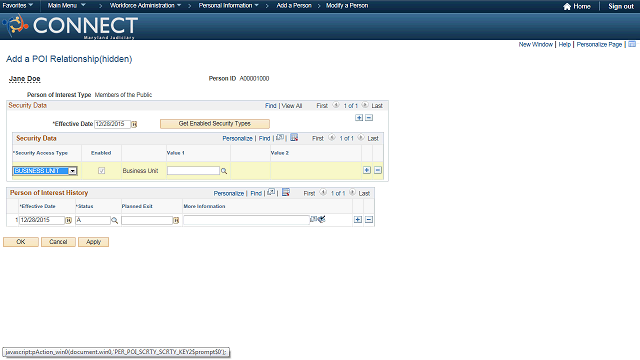Open Security Data grid in new window
640x360 pixels.
(280, 138)
